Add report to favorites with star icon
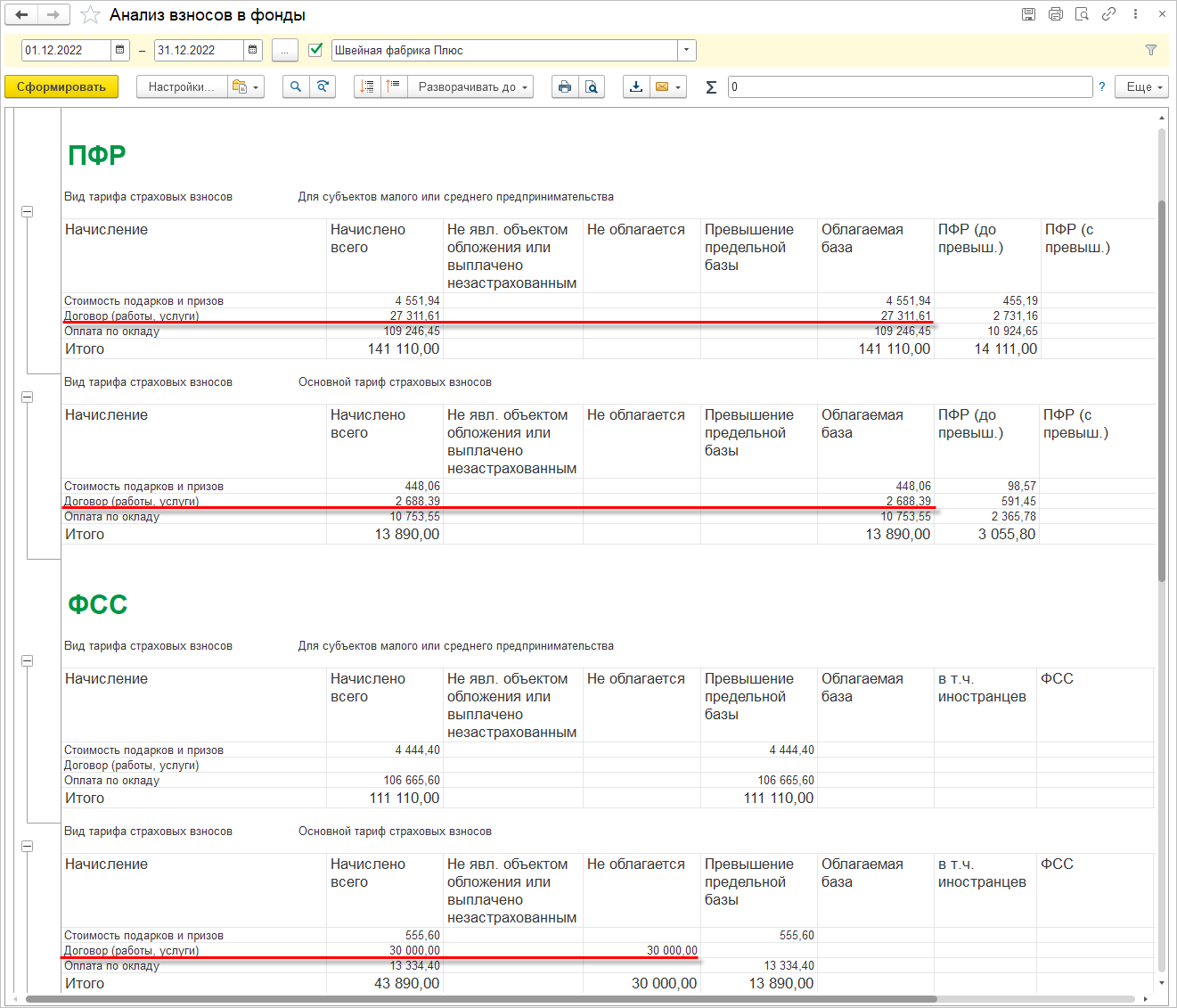 (x=90, y=15)
